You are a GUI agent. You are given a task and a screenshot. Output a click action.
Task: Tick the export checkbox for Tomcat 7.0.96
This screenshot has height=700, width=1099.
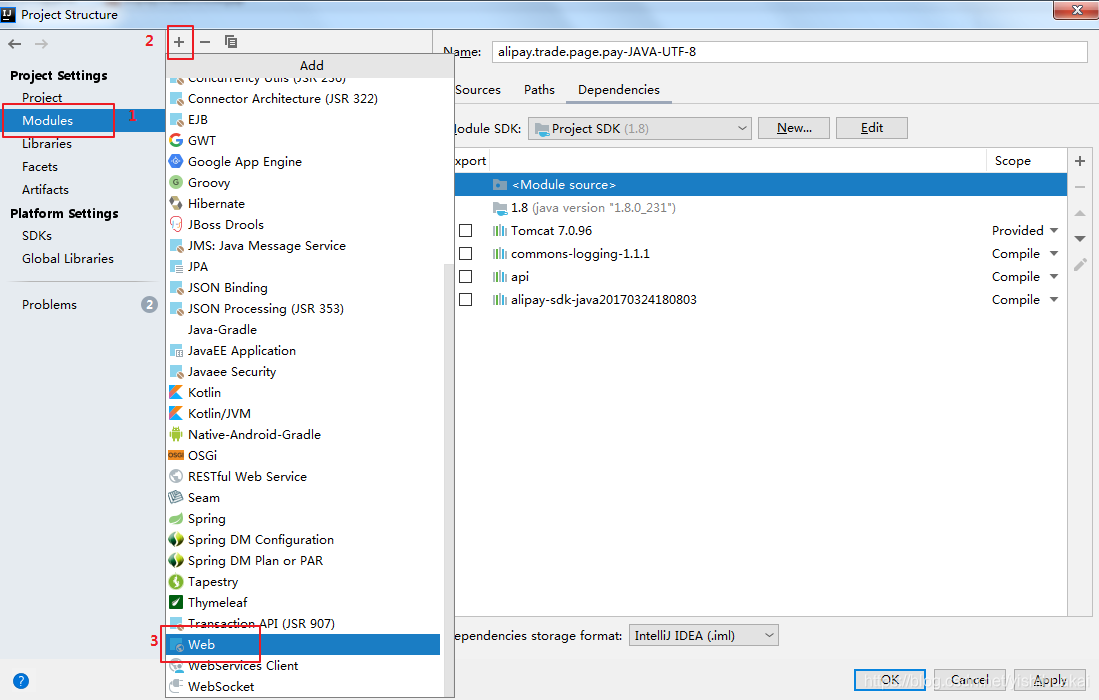pyautogui.click(x=465, y=231)
